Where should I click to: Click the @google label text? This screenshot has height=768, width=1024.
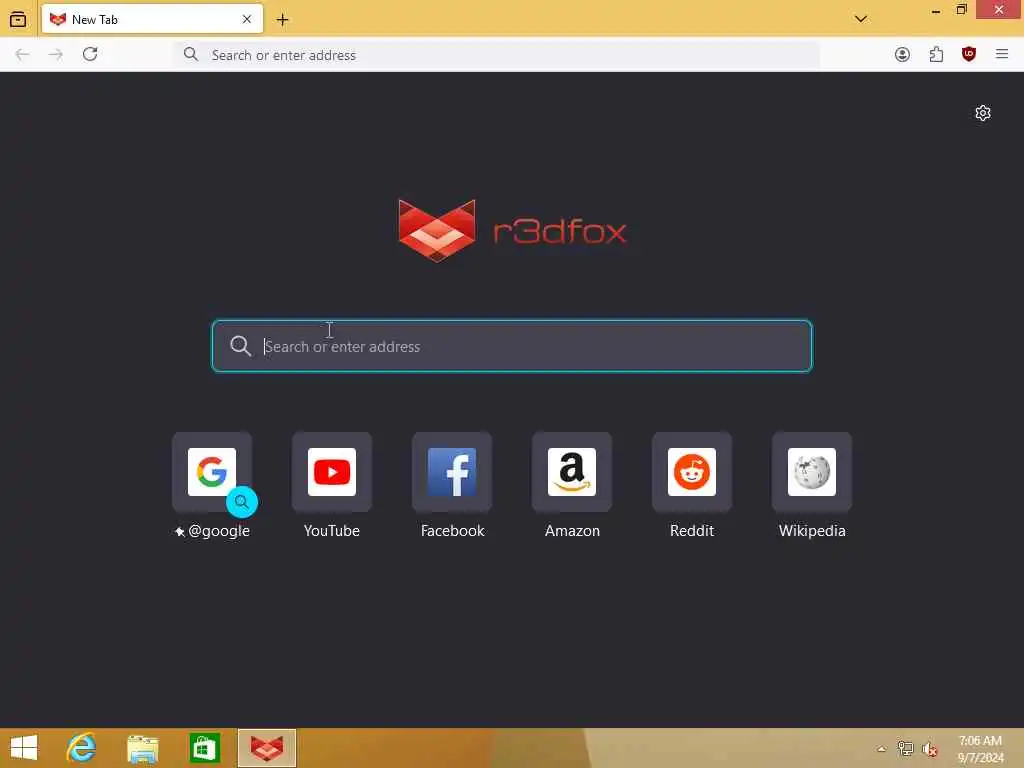tap(219, 531)
